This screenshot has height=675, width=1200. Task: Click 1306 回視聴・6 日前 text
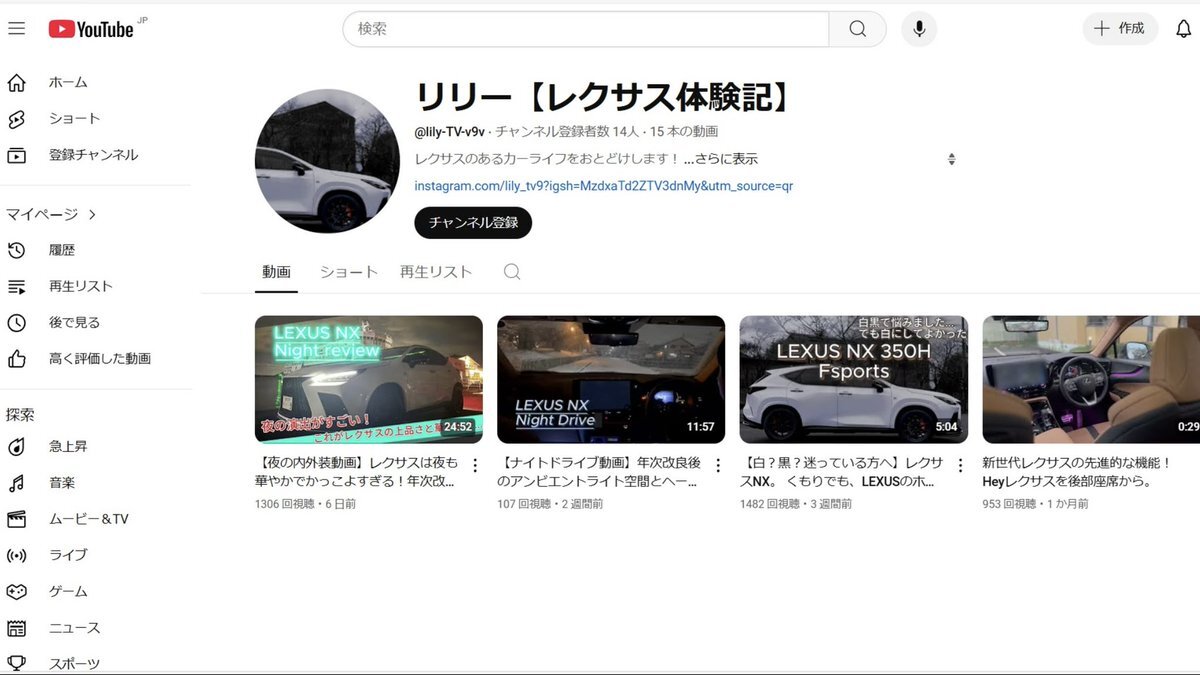pyautogui.click(x=305, y=504)
